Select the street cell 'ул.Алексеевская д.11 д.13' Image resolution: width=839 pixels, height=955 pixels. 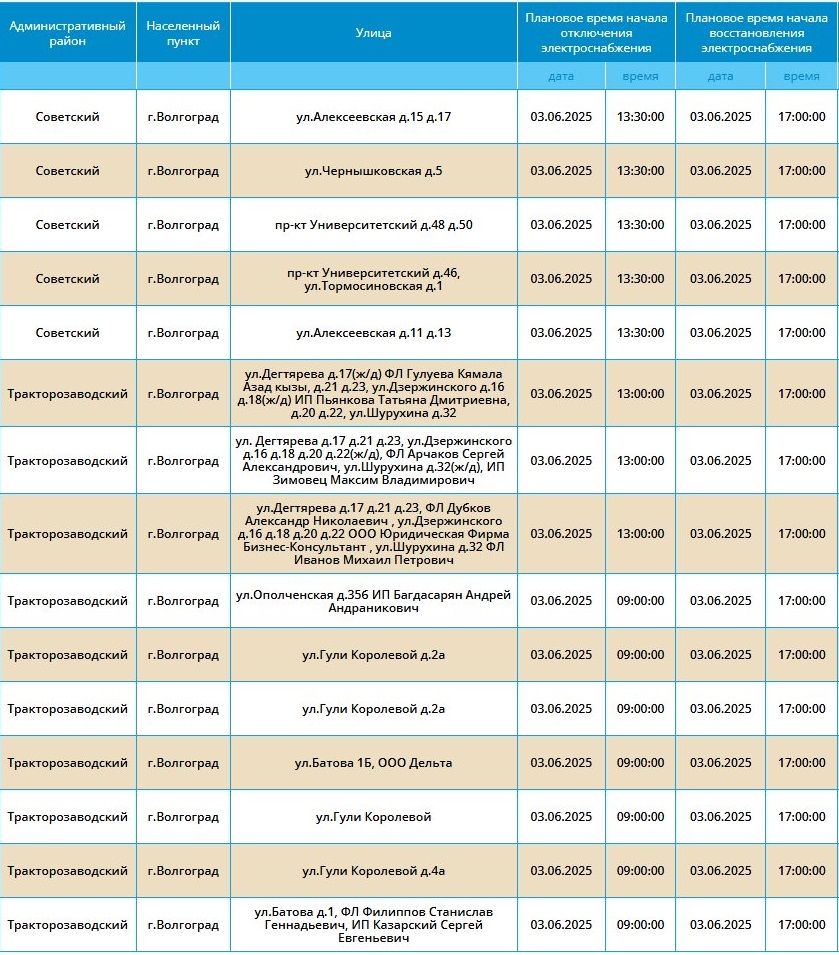[373, 333]
